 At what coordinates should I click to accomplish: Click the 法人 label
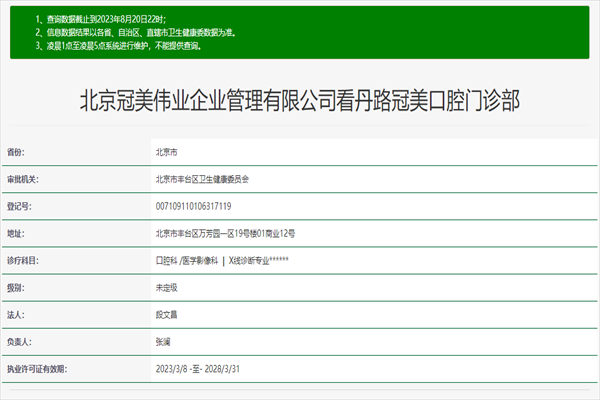coord(16,315)
